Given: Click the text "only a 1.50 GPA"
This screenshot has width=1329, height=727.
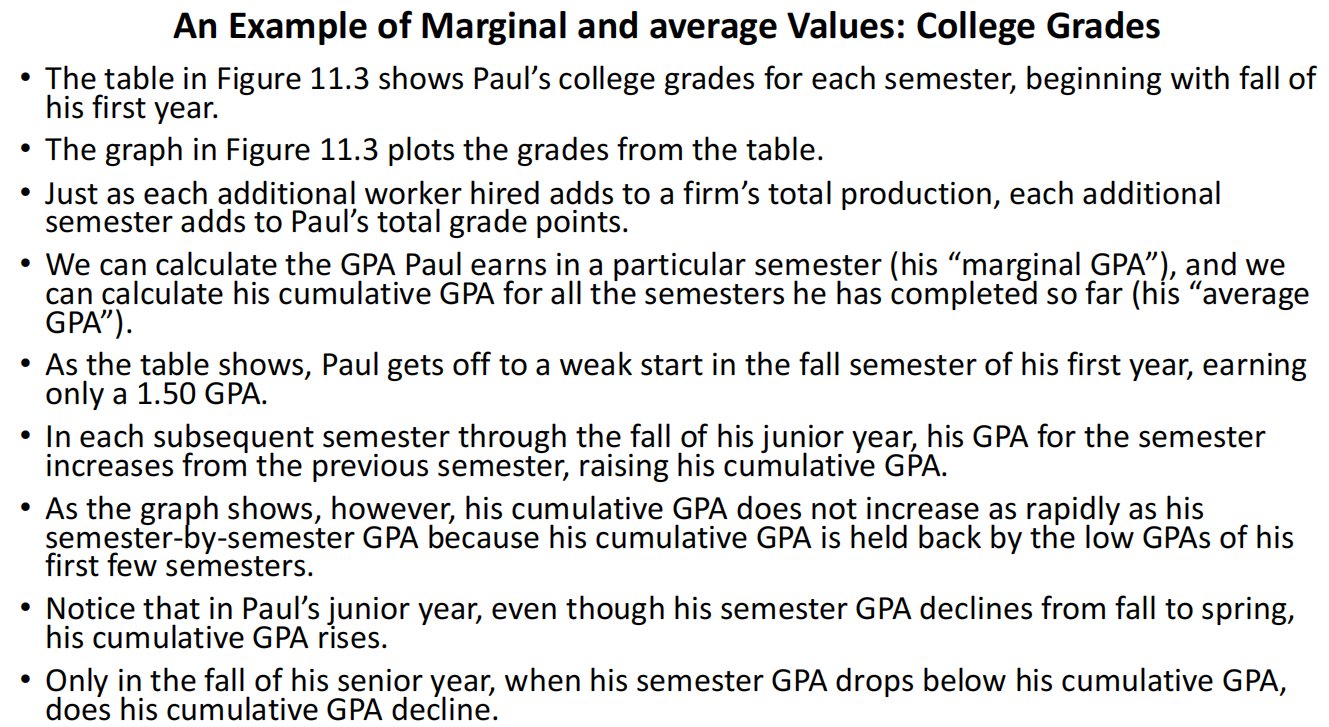Looking at the screenshot, I should [156, 394].
